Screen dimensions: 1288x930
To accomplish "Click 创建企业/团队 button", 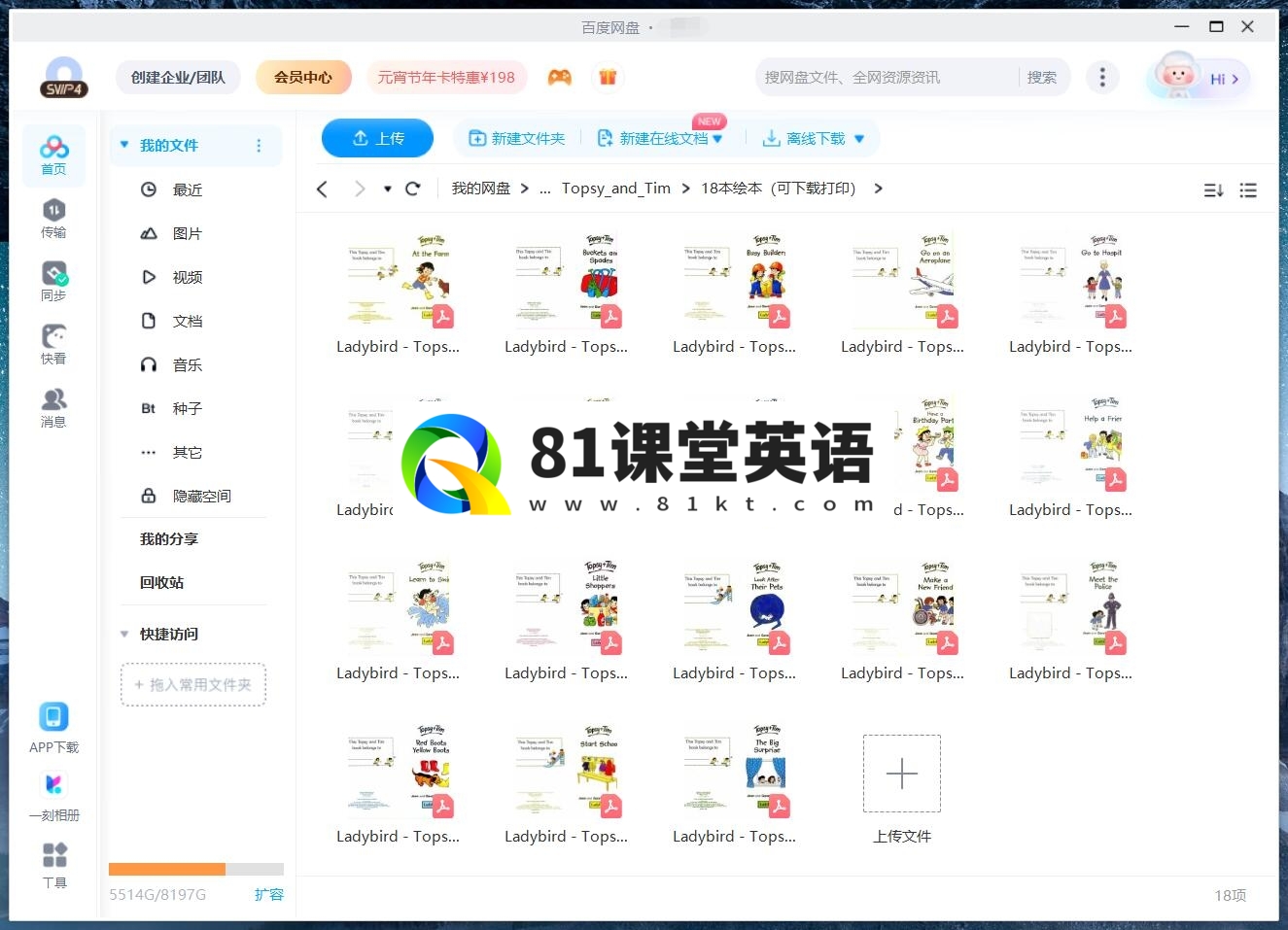I will 178,78.
